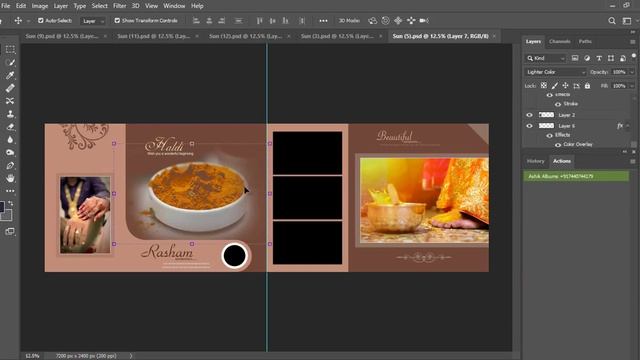Click the 3D video camera zoom icon

(x=424, y=20)
